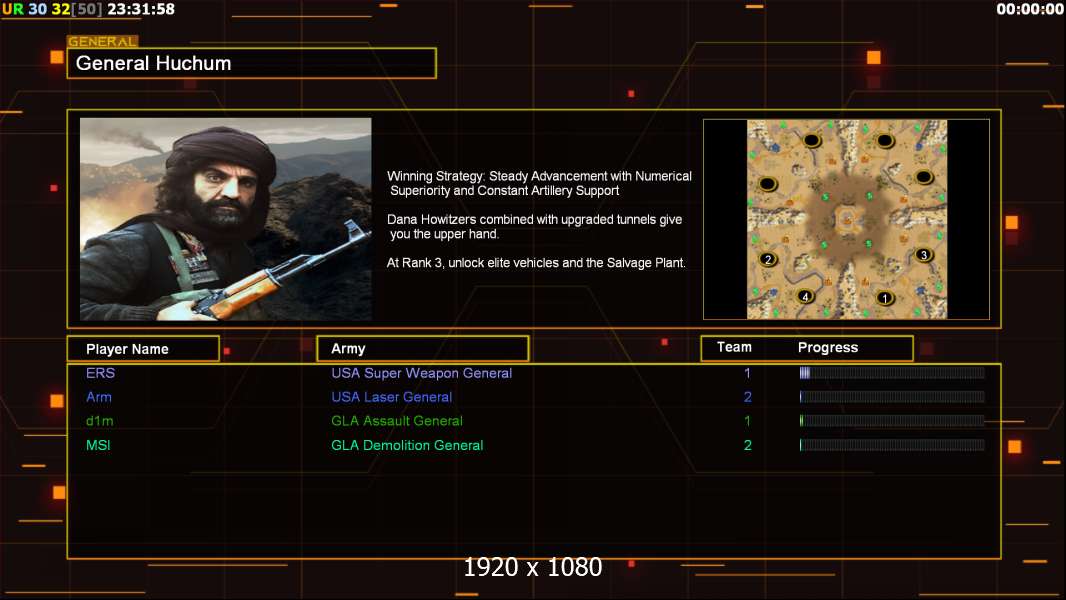Select player d1m in the list

click(x=100, y=421)
